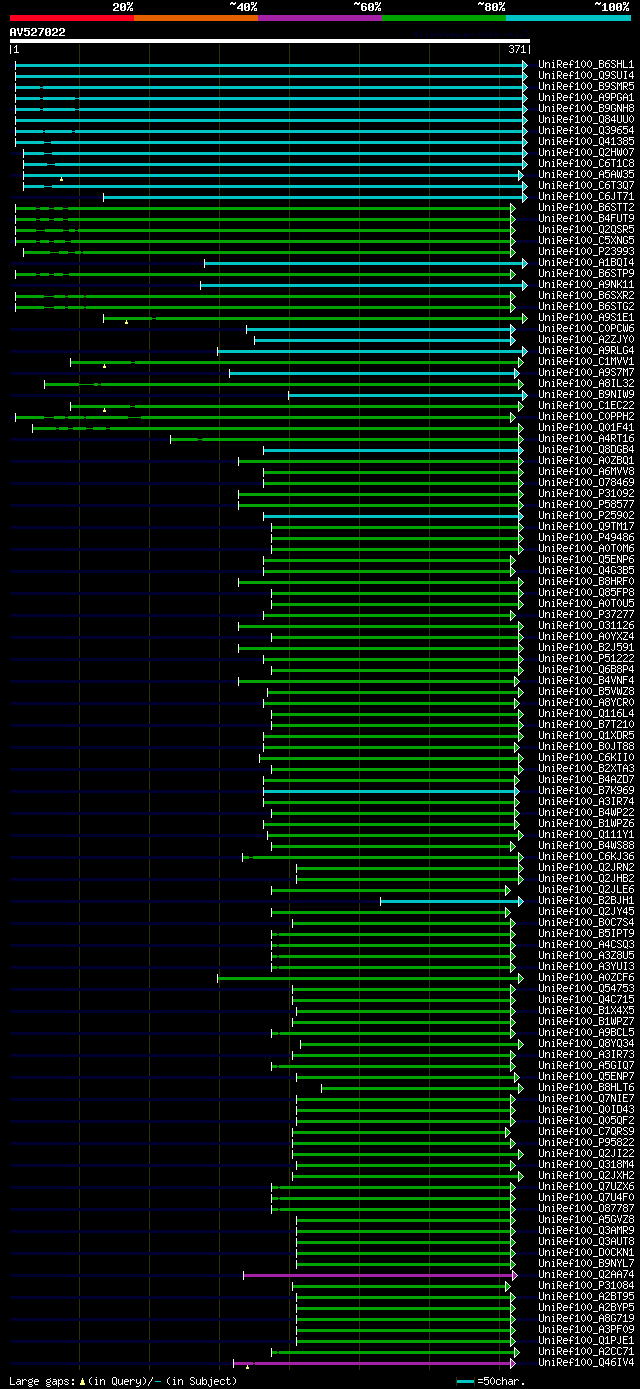Click the UniRef100_A8IL32 label

[586, 383]
